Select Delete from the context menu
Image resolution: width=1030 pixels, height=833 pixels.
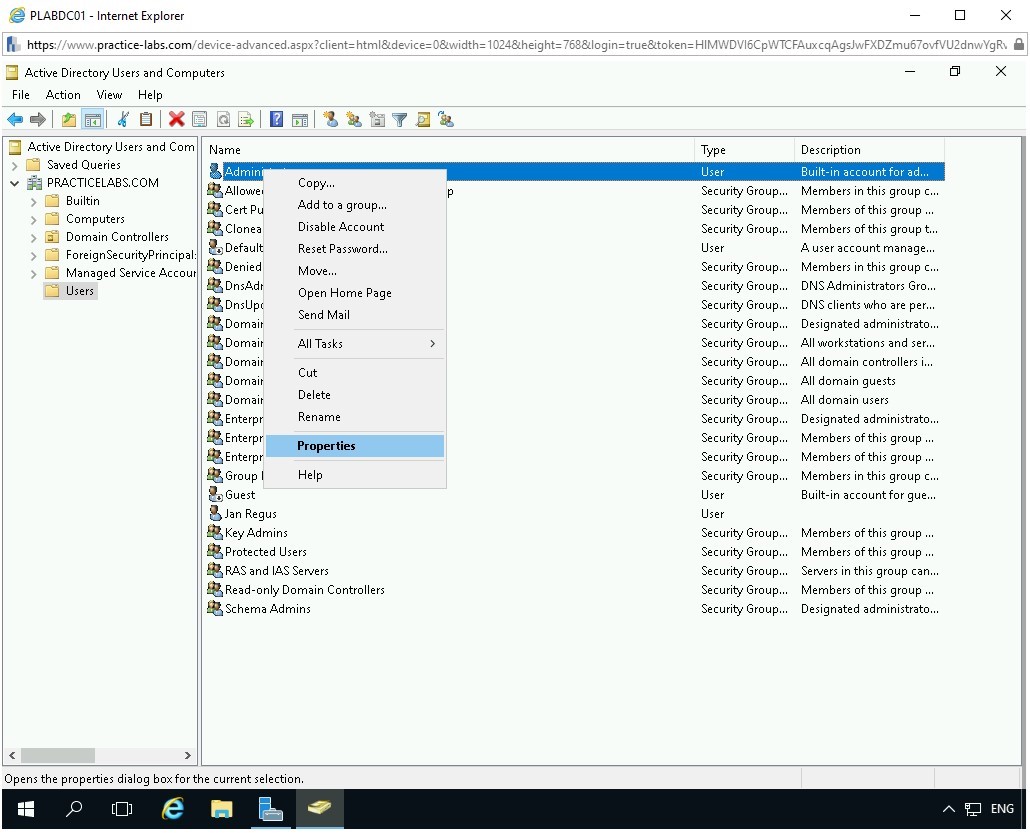355,395
